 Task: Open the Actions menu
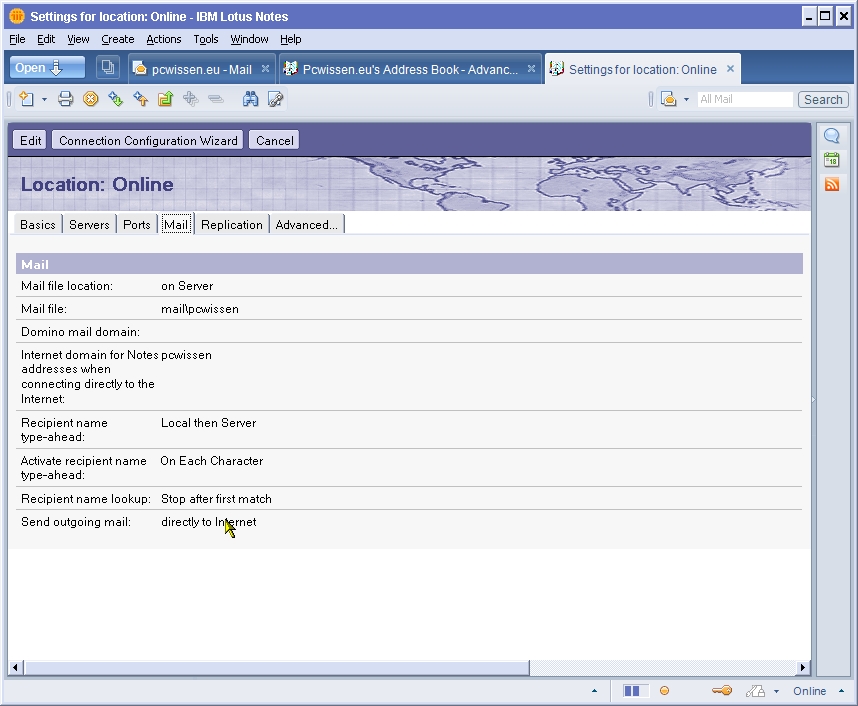click(x=164, y=39)
